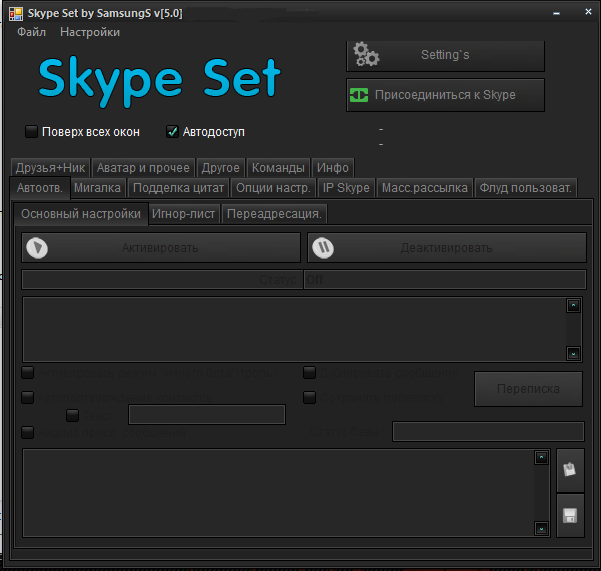The width and height of the screenshot is (601, 571).
Task: Click the paste clipboard icon button
Action: tap(570, 470)
